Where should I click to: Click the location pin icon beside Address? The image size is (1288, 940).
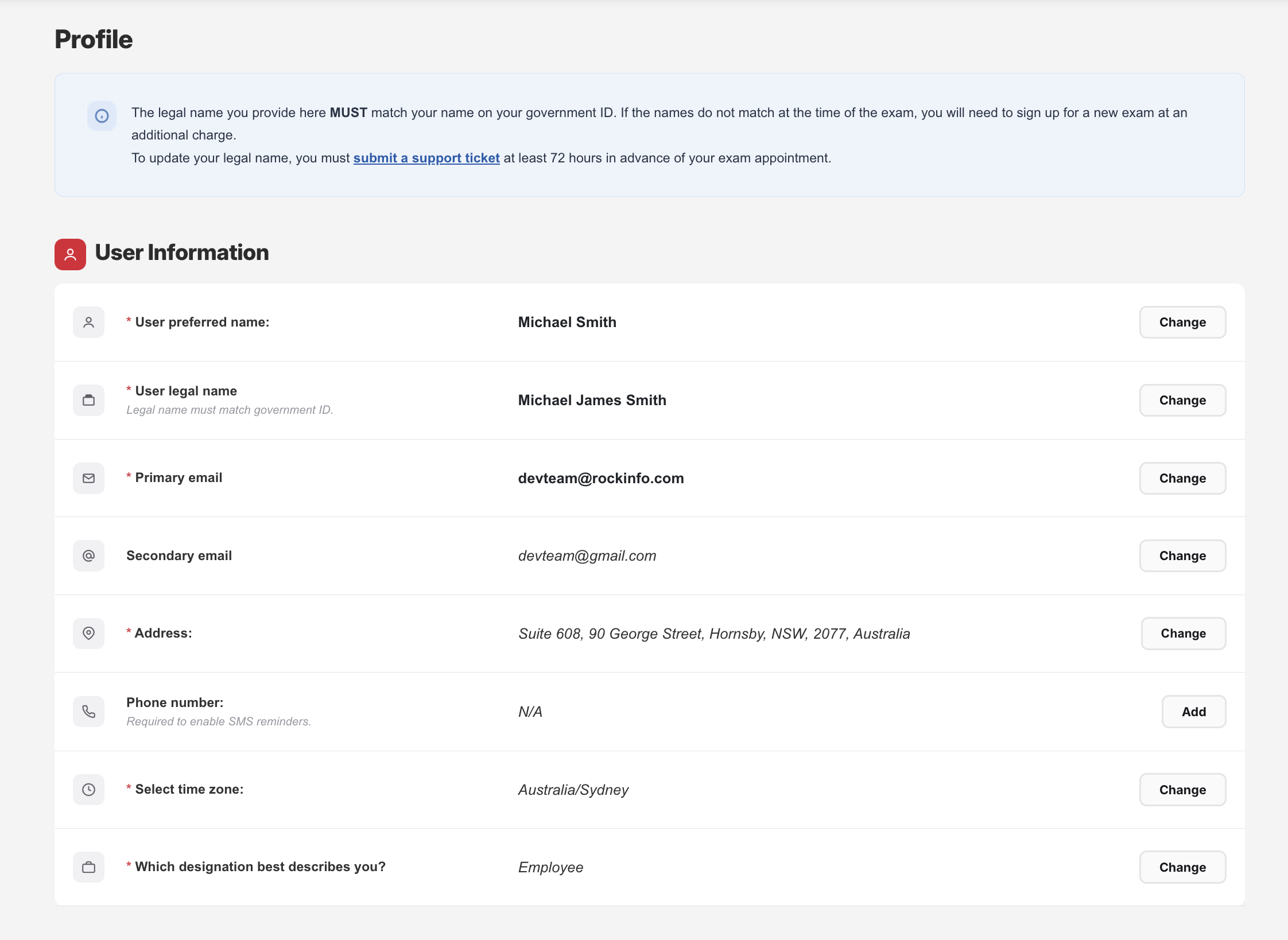click(x=88, y=634)
